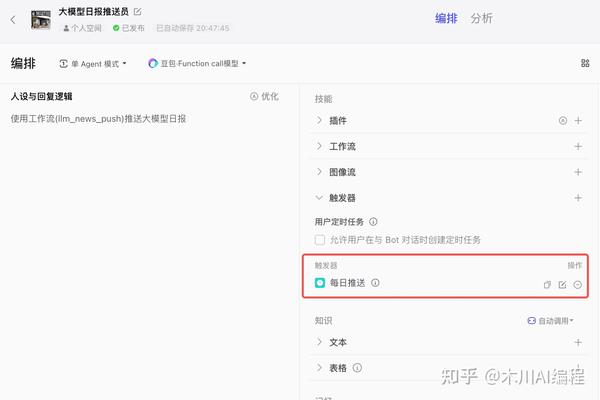This screenshot has width=600, height=400.
Task: Edit the bot name 大模型日报推送员
Action: click(137, 12)
